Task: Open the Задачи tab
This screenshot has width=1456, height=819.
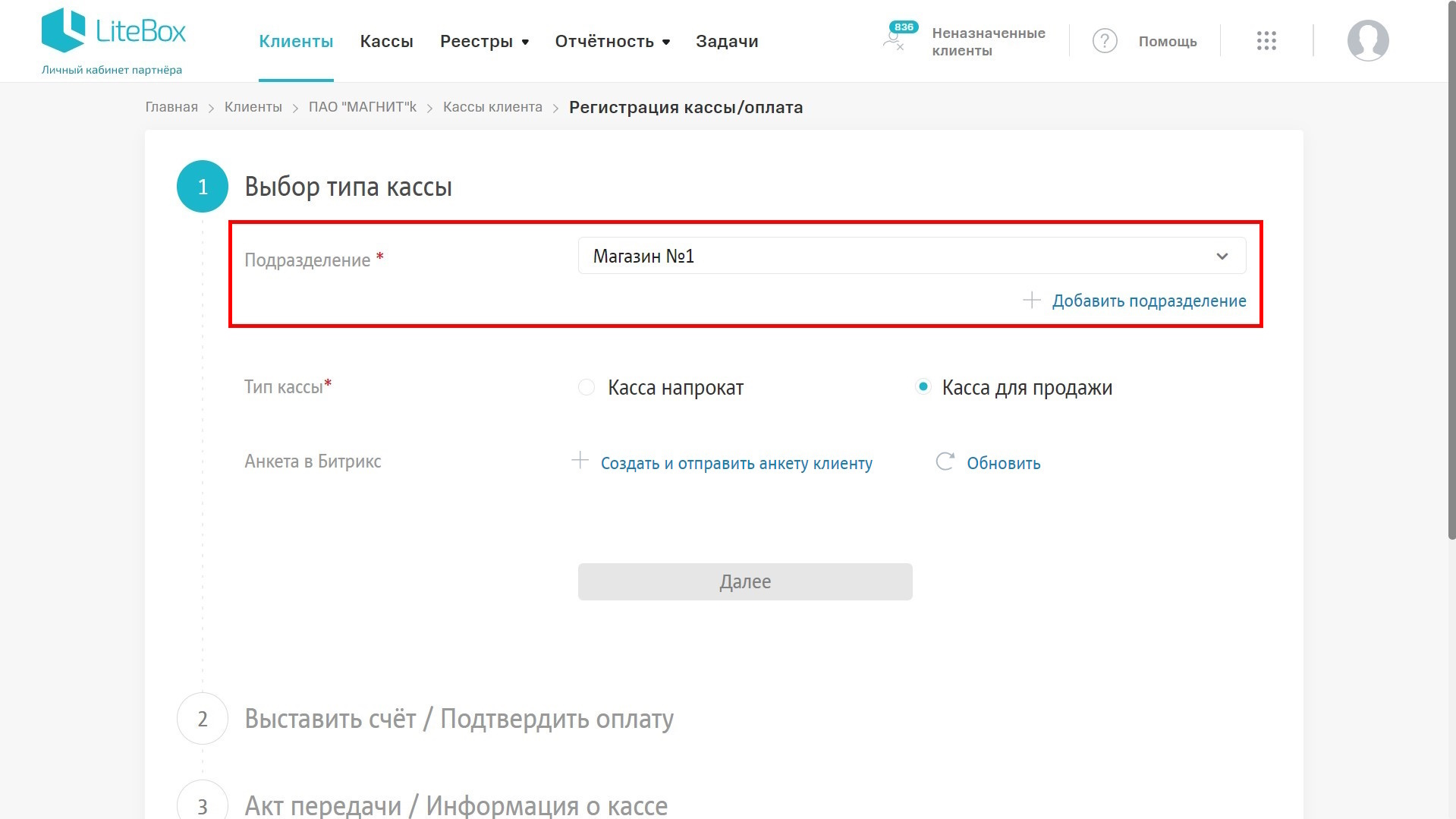Action: [727, 41]
